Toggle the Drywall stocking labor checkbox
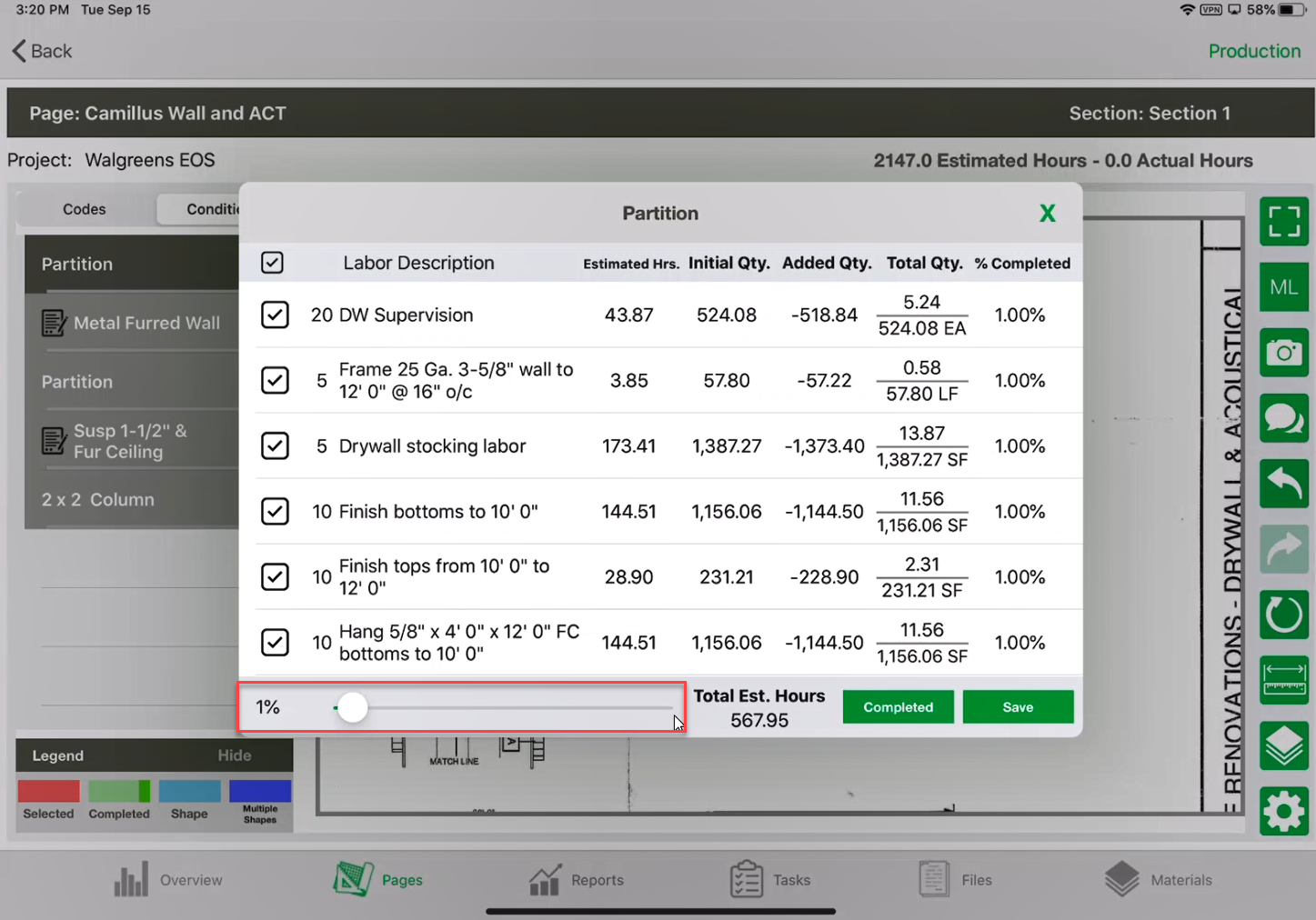Image resolution: width=1316 pixels, height=920 pixels. pyautogui.click(x=275, y=446)
